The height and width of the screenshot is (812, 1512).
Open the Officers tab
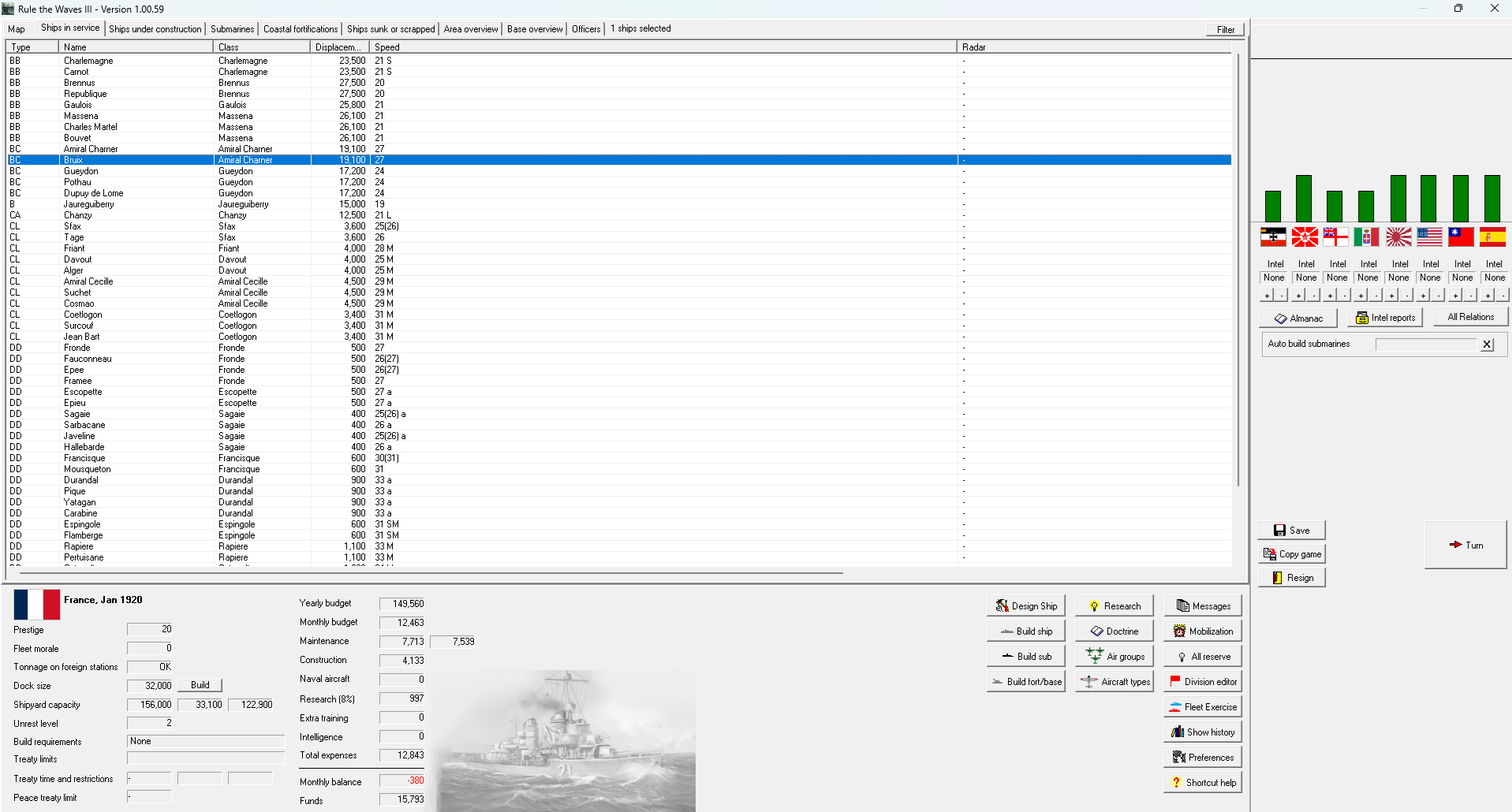point(586,29)
